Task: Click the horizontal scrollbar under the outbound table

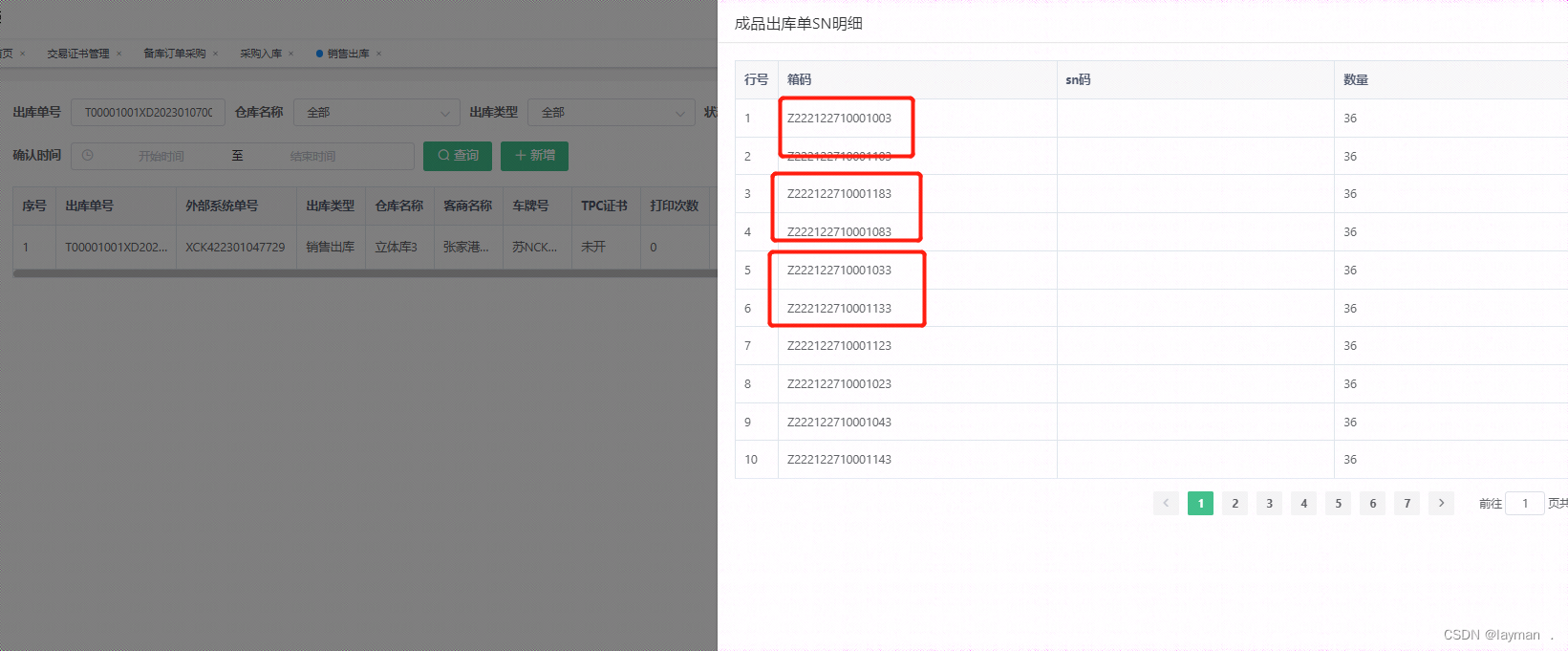Action: (x=365, y=273)
